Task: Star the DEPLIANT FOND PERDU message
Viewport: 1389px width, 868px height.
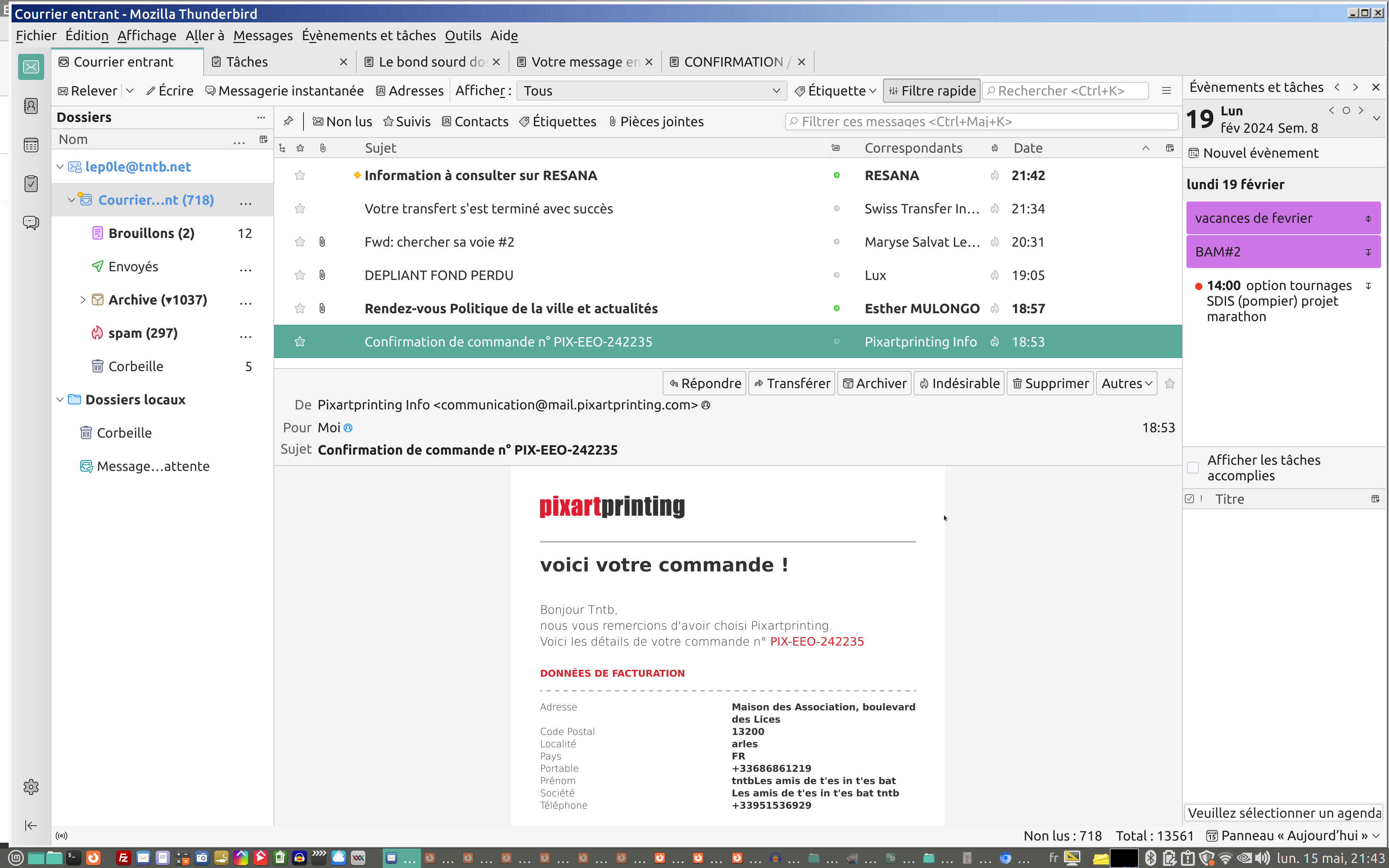Action: pyautogui.click(x=300, y=276)
